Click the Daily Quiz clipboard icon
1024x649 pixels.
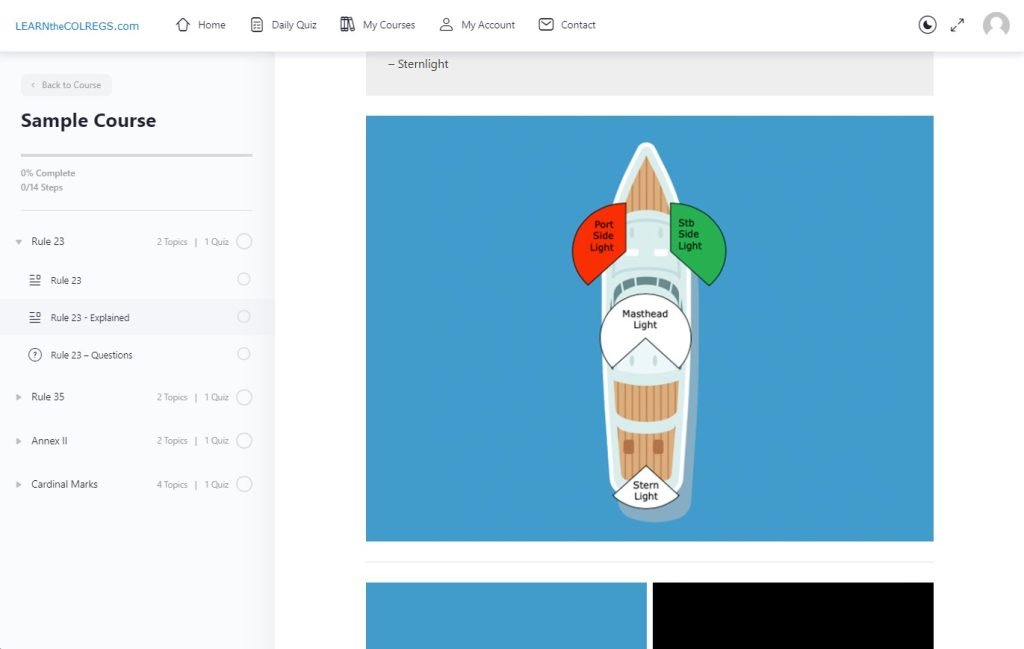[x=257, y=25]
